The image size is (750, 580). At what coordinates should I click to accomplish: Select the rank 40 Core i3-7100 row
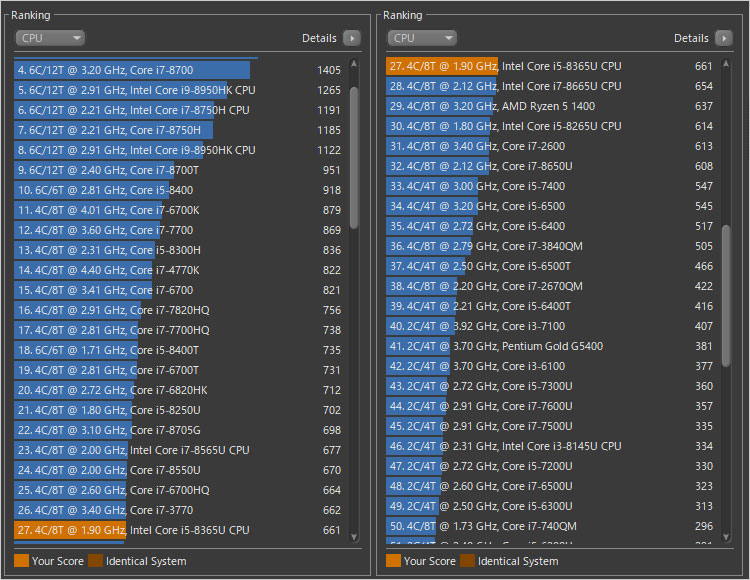click(550, 326)
